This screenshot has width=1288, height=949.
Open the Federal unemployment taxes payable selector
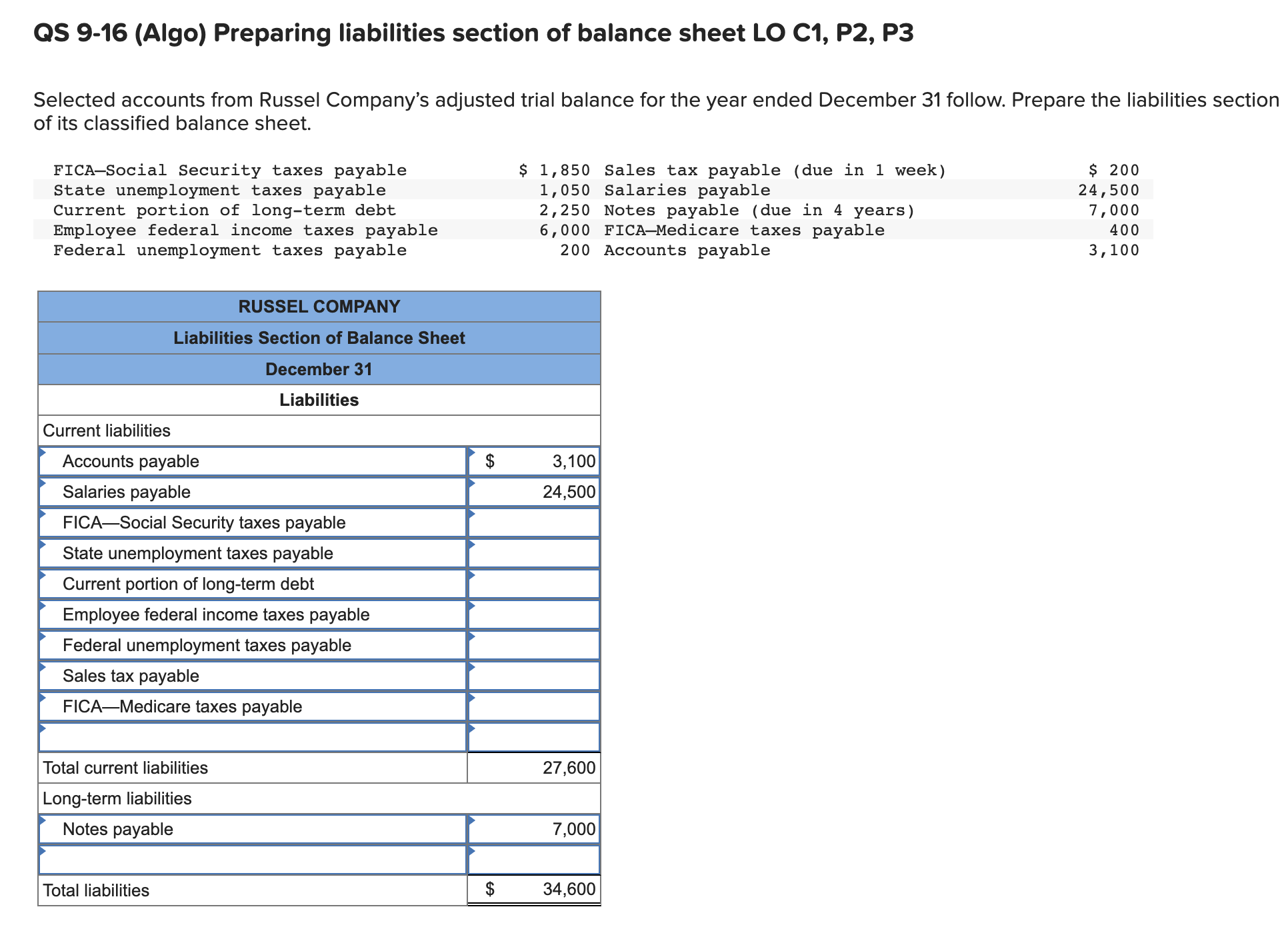point(253,645)
